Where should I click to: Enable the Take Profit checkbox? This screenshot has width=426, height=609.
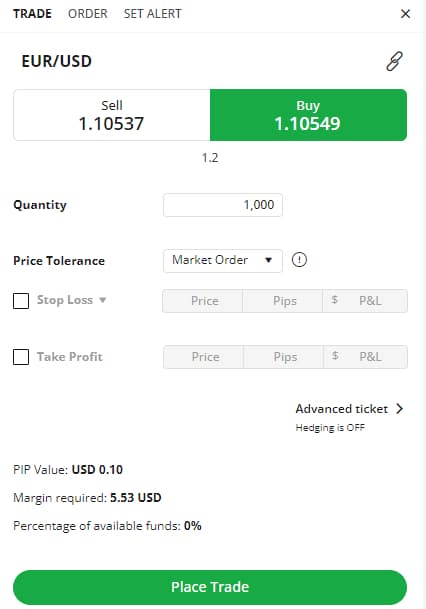click(x=21, y=357)
